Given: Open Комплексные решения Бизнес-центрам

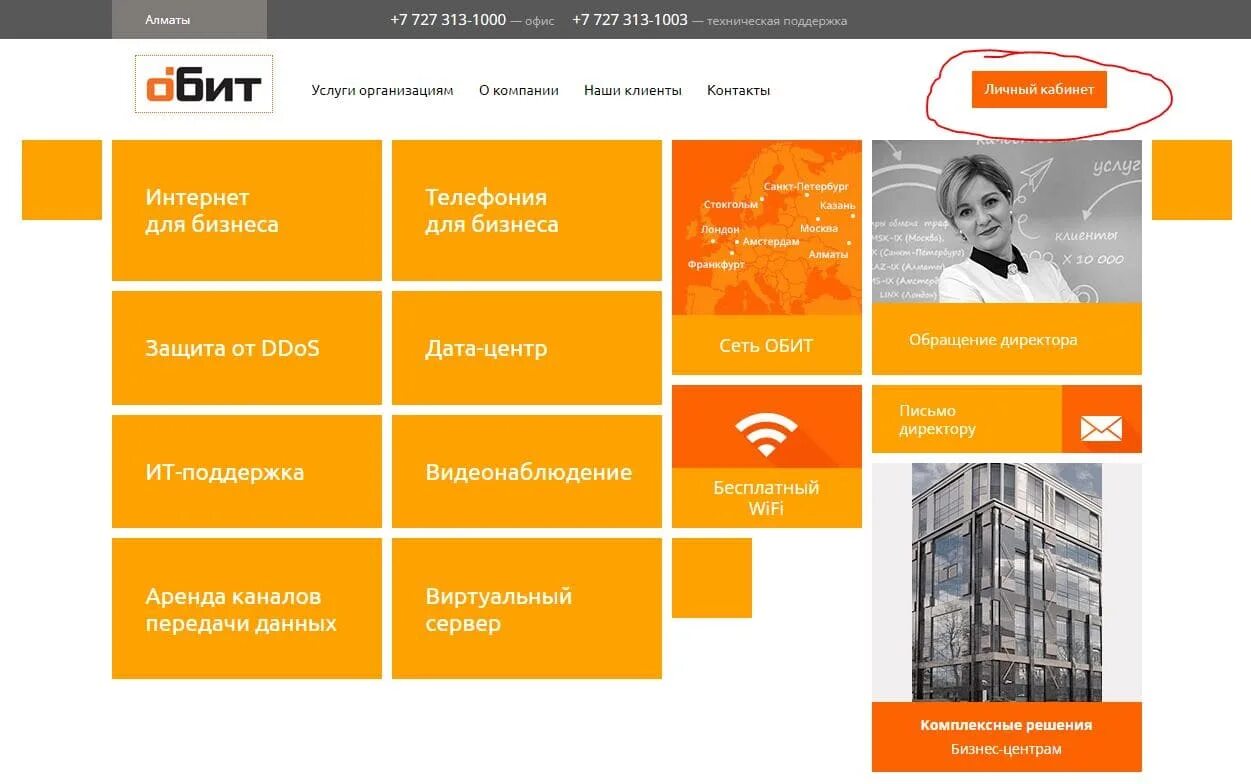Looking at the screenshot, I should [1007, 737].
